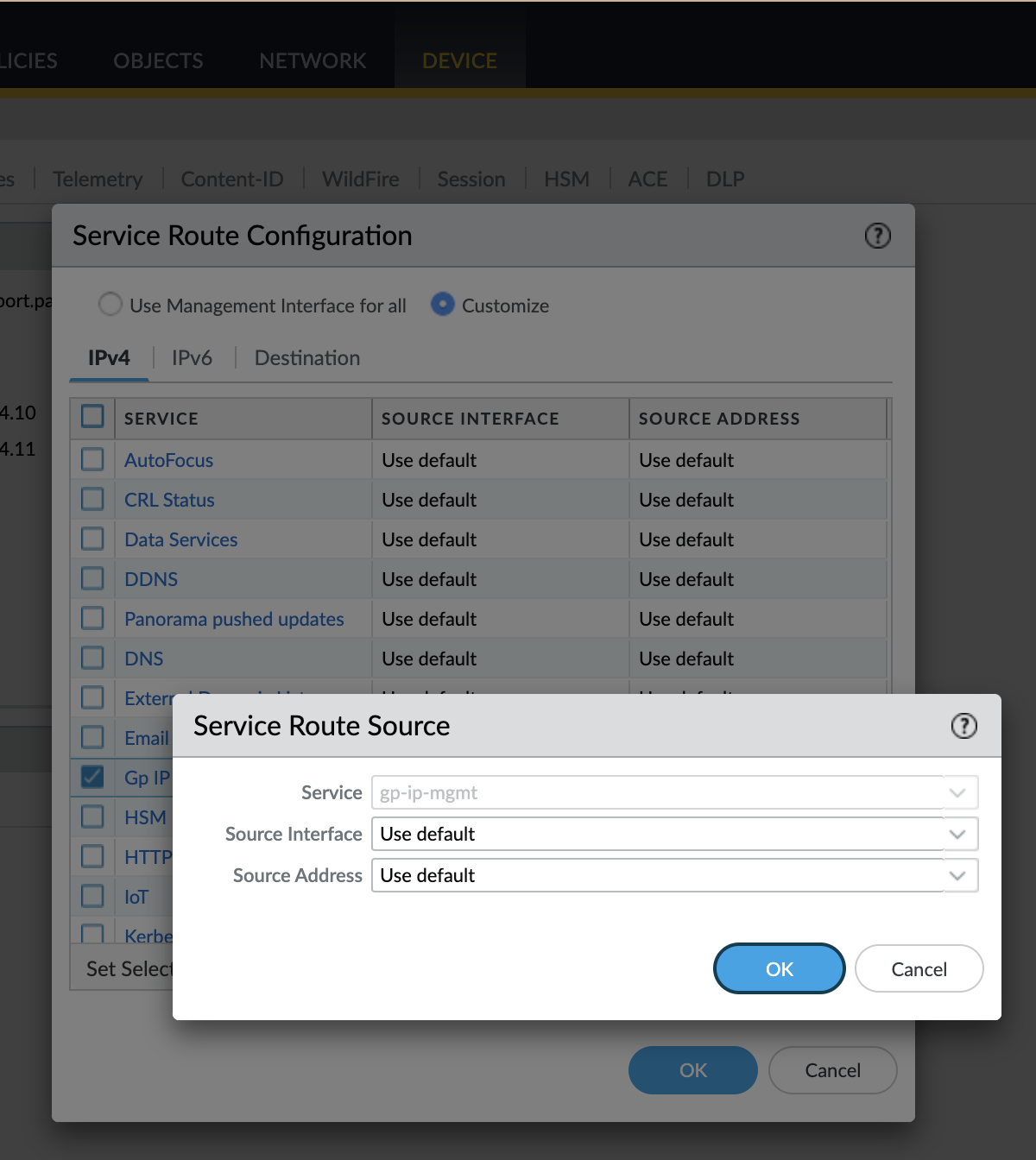
Task: Uncheck the Gp IP service checkbox
Action: click(x=92, y=777)
